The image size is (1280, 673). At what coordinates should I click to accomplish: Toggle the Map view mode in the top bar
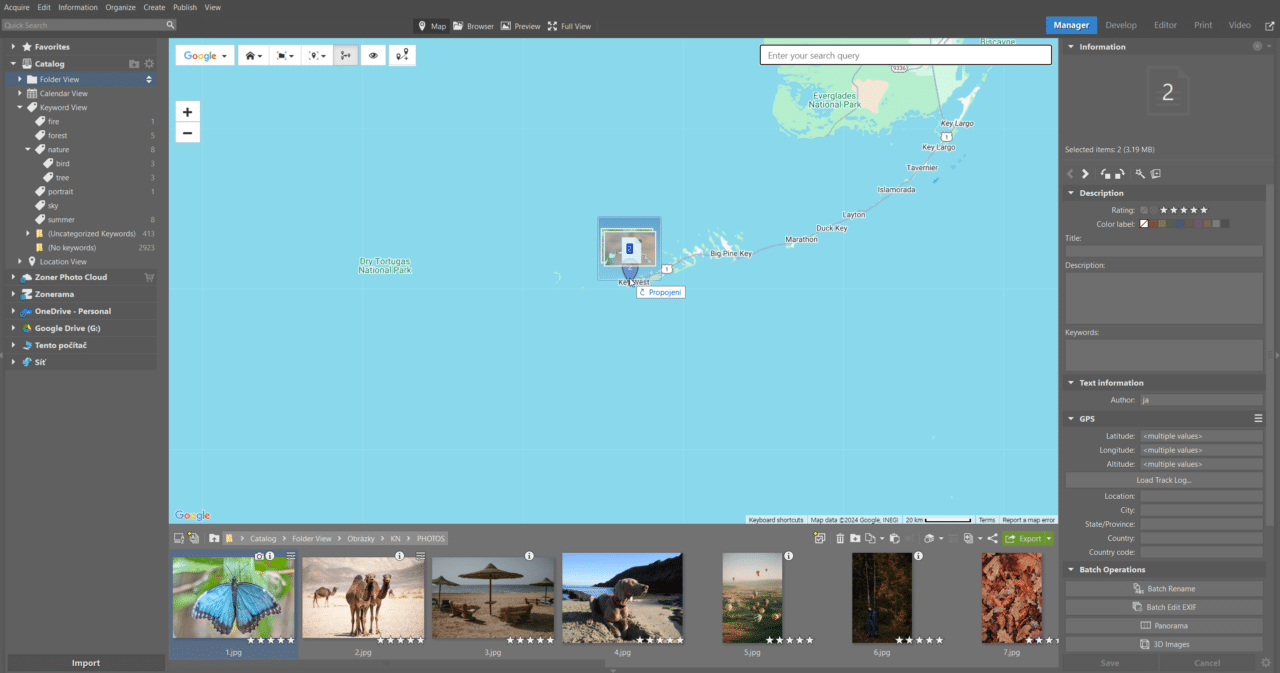point(431,26)
